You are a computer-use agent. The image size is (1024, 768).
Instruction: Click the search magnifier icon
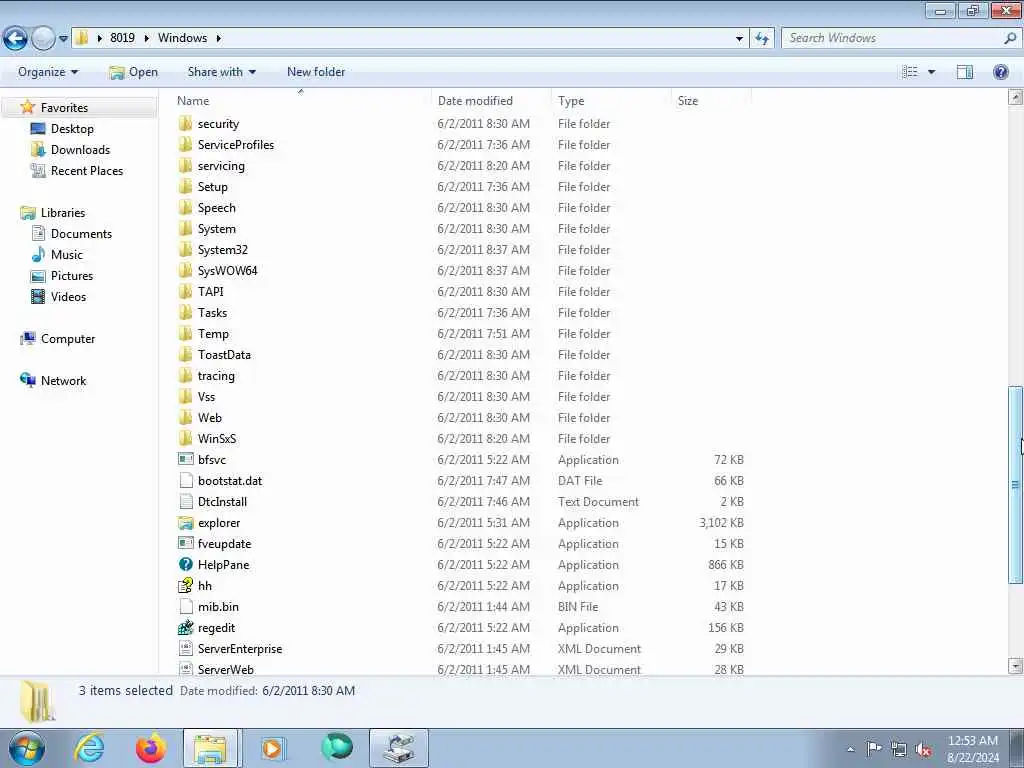click(x=1010, y=38)
